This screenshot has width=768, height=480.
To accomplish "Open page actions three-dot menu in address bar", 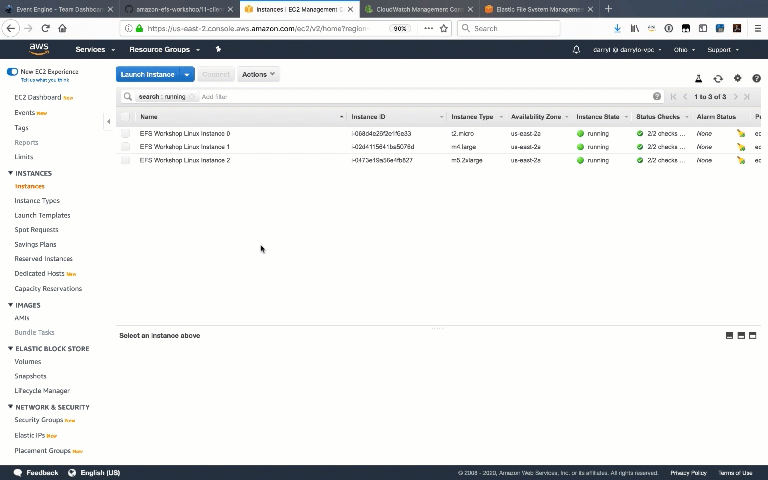I will 429,28.
